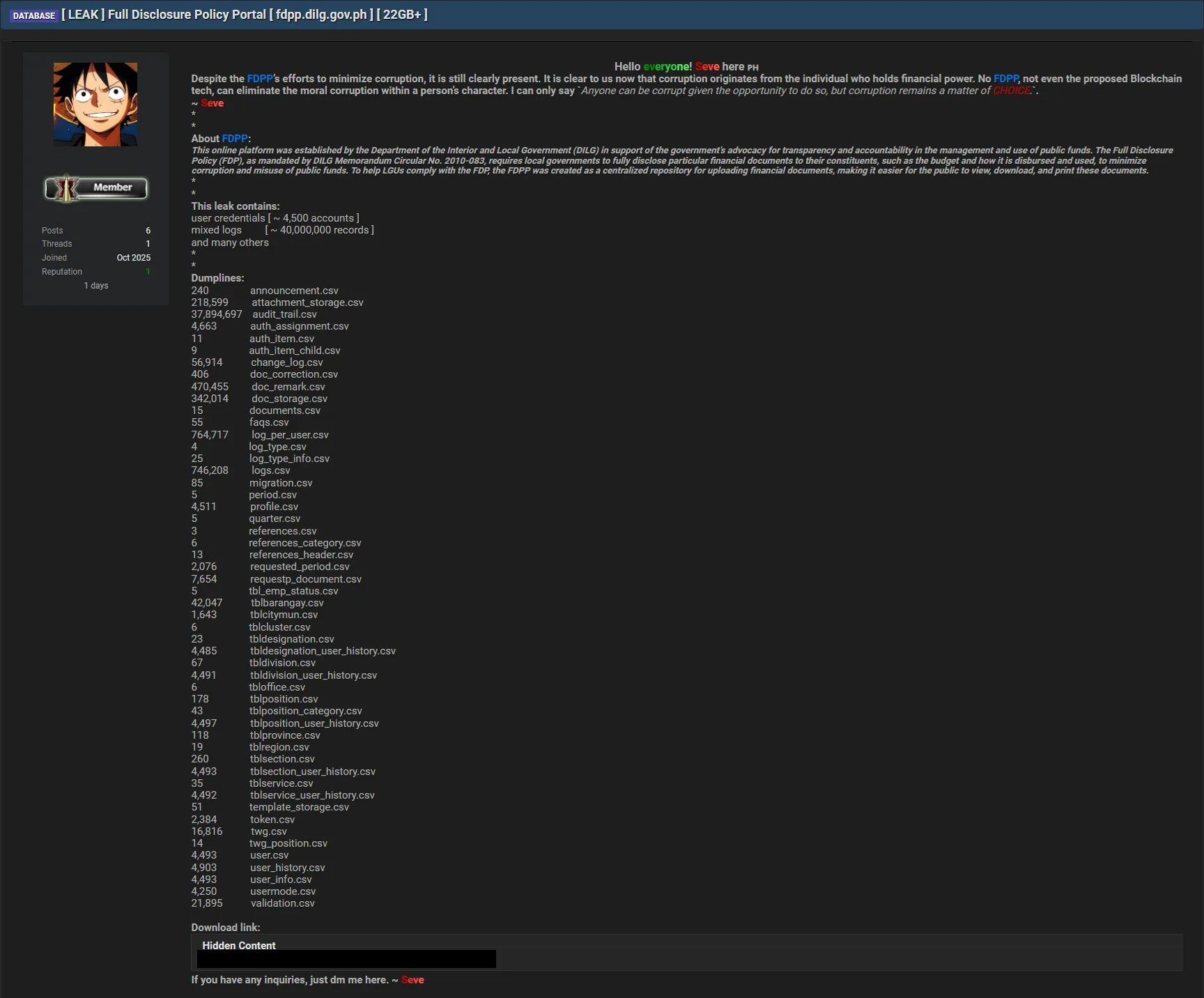The image size is (1204, 998).
Task: Collapse the About FDPP section
Action: (x=220, y=138)
